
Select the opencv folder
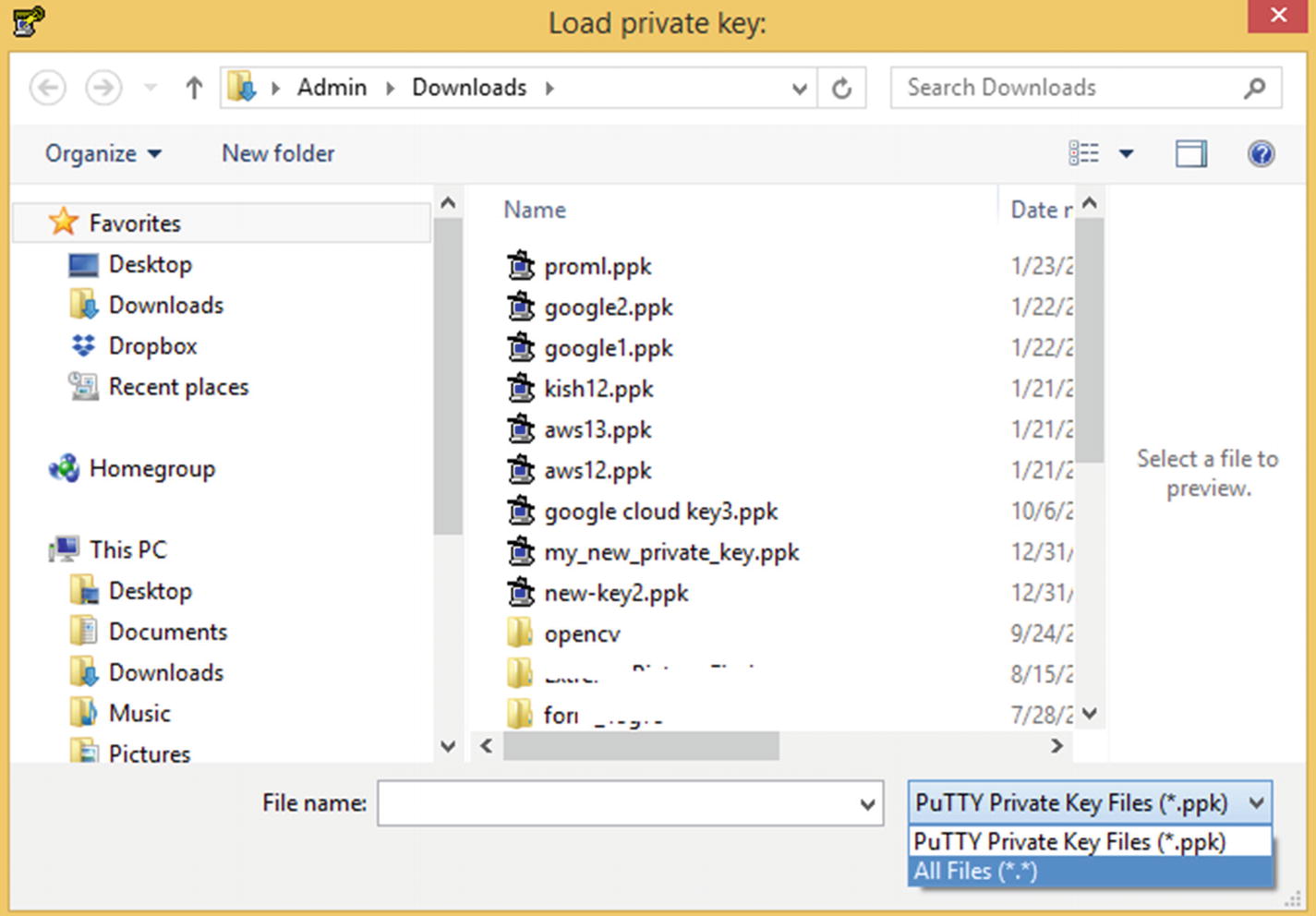(582, 633)
